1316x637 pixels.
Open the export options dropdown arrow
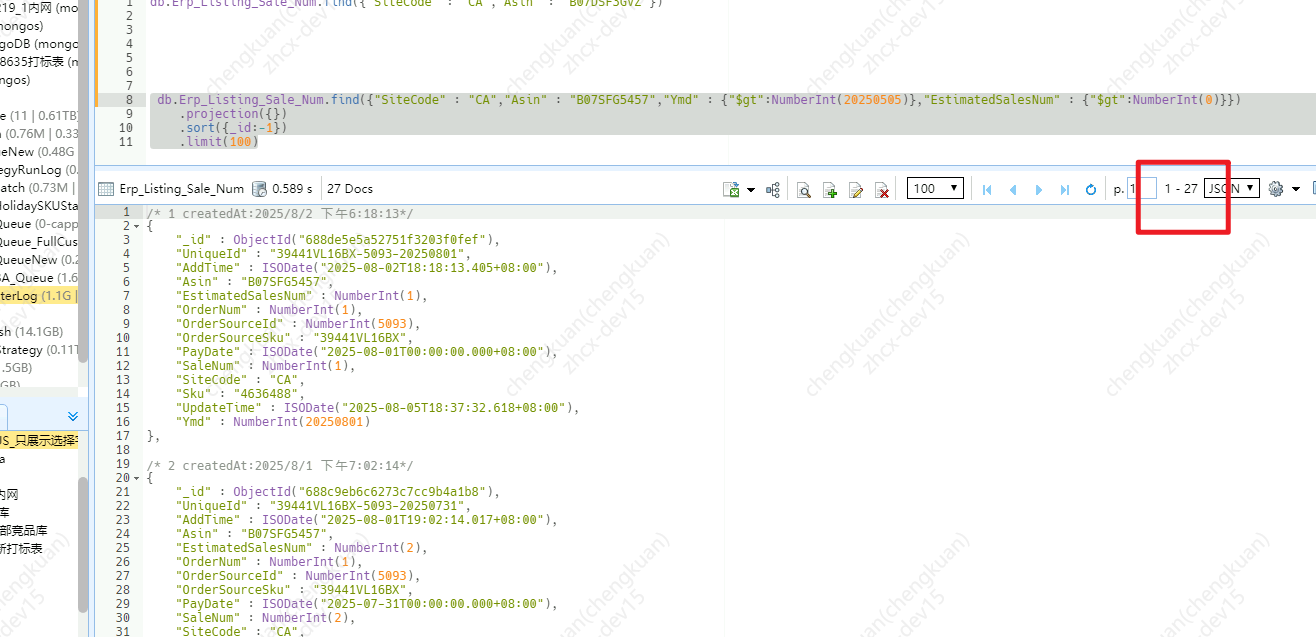751,189
